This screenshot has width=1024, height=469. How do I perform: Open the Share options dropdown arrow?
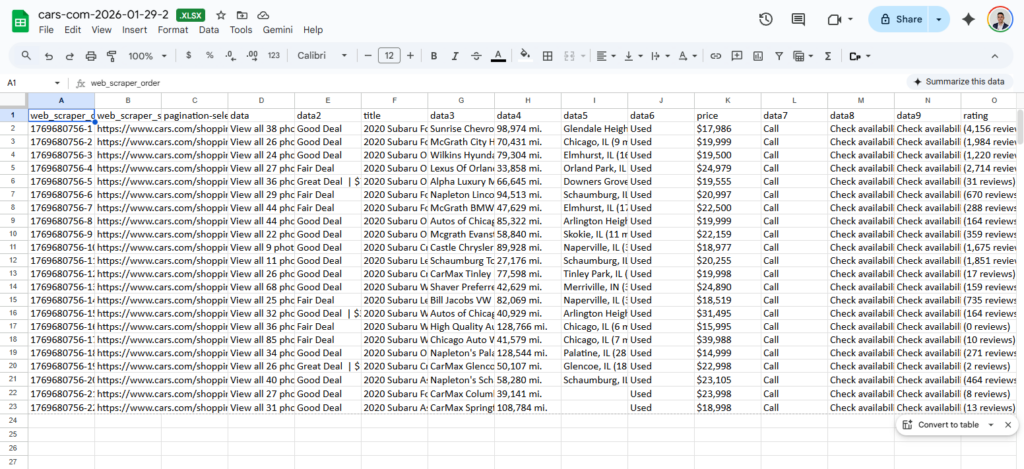(x=938, y=19)
